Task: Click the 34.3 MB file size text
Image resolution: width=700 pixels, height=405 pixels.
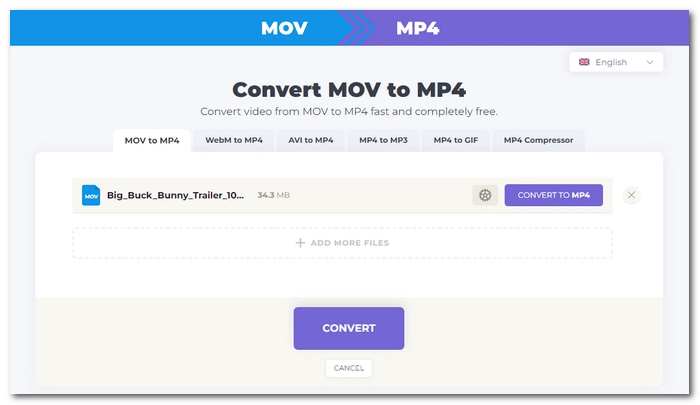Action: pos(273,195)
